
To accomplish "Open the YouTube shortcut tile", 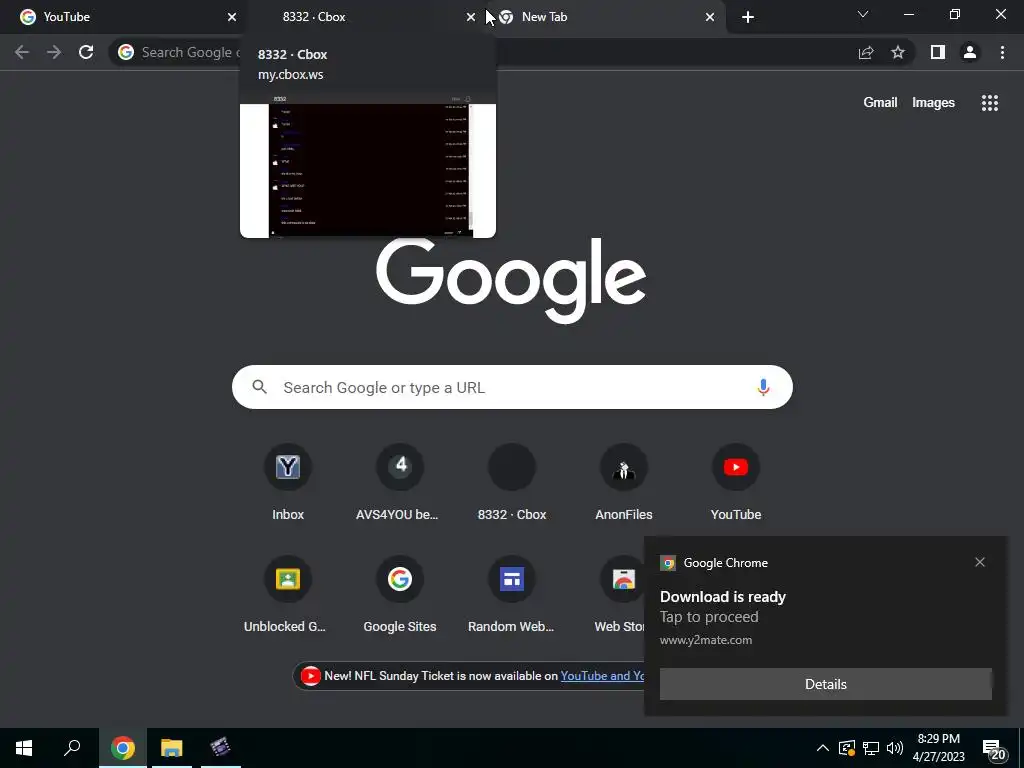I will tap(736, 483).
